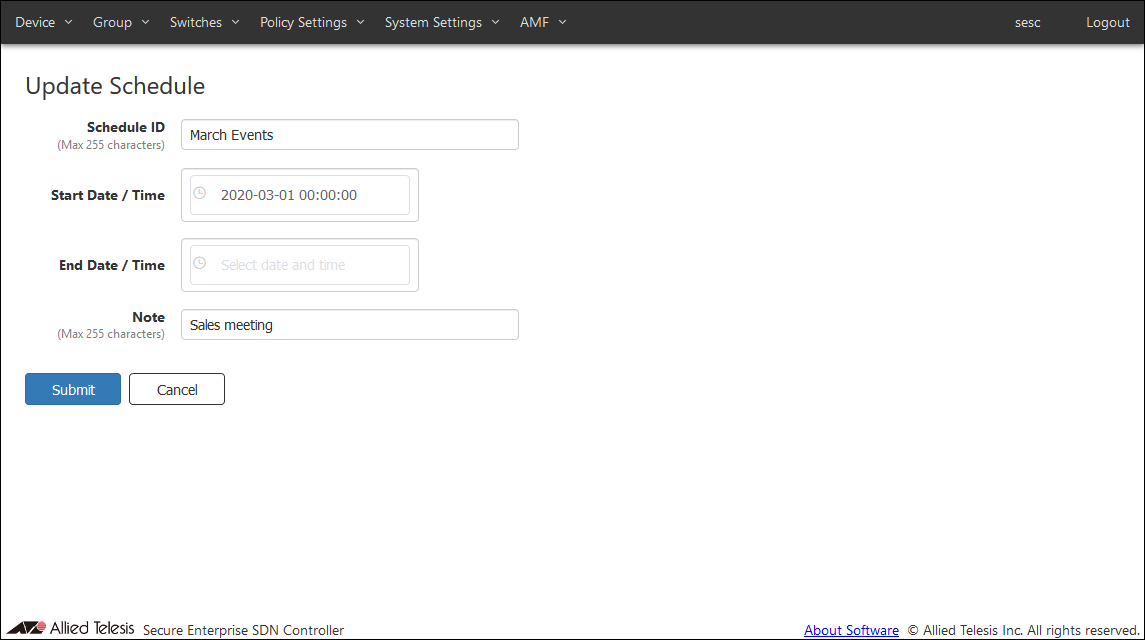The width and height of the screenshot is (1145, 640).
Task: Log out using the Logout link
Action: (1107, 22)
